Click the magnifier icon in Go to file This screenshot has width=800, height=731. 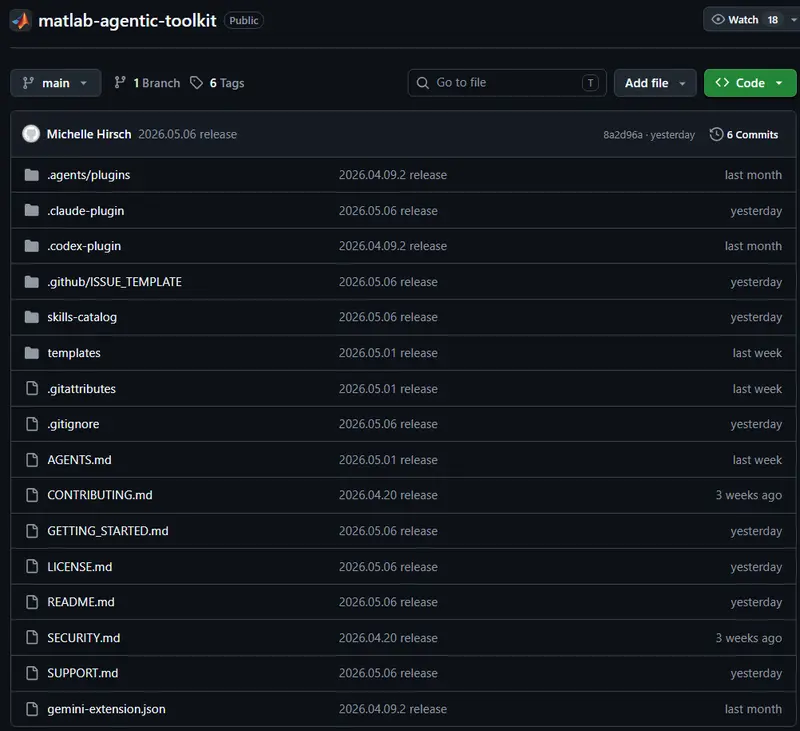click(x=422, y=83)
